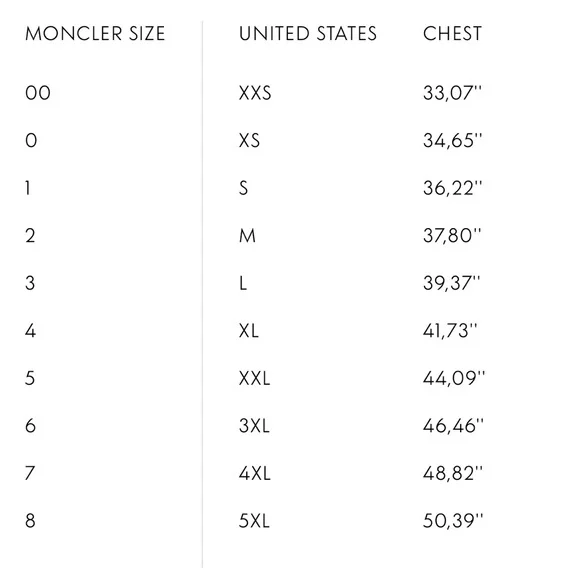The width and height of the screenshot is (580, 580).
Task: Click chest measurement 36,22"
Action: 453,188
